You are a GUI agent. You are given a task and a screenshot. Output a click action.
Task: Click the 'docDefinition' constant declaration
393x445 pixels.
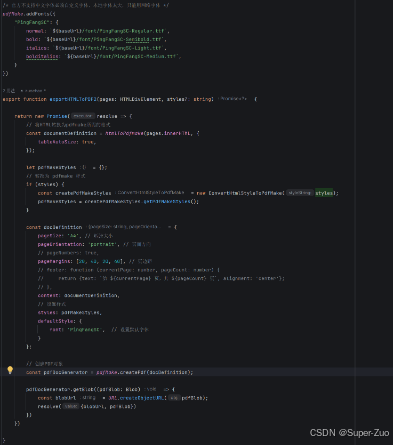[63, 227]
